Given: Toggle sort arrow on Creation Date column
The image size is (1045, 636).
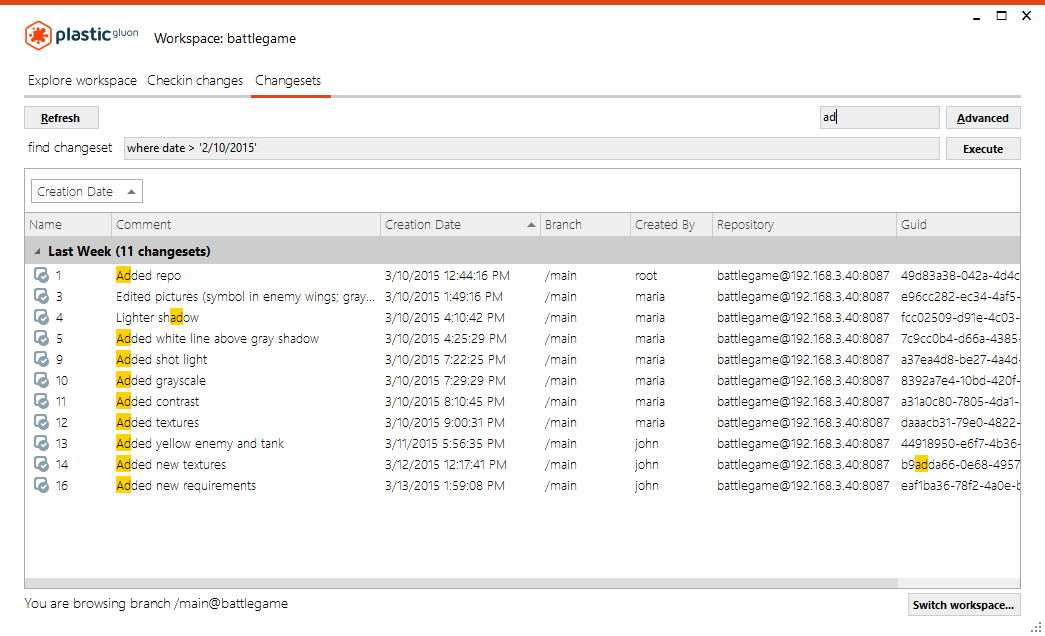Looking at the screenshot, I should point(531,225).
